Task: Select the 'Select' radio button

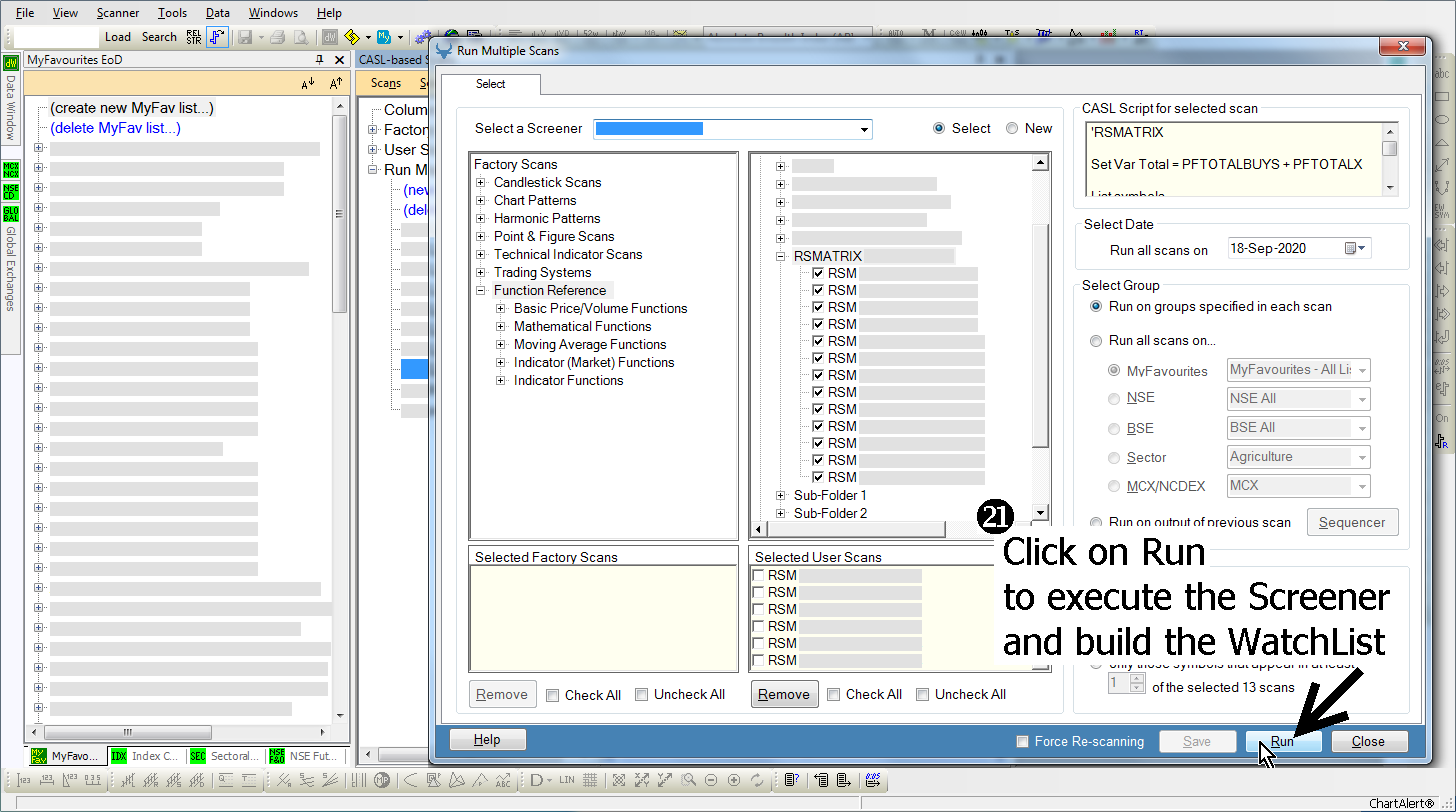Action: point(938,128)
